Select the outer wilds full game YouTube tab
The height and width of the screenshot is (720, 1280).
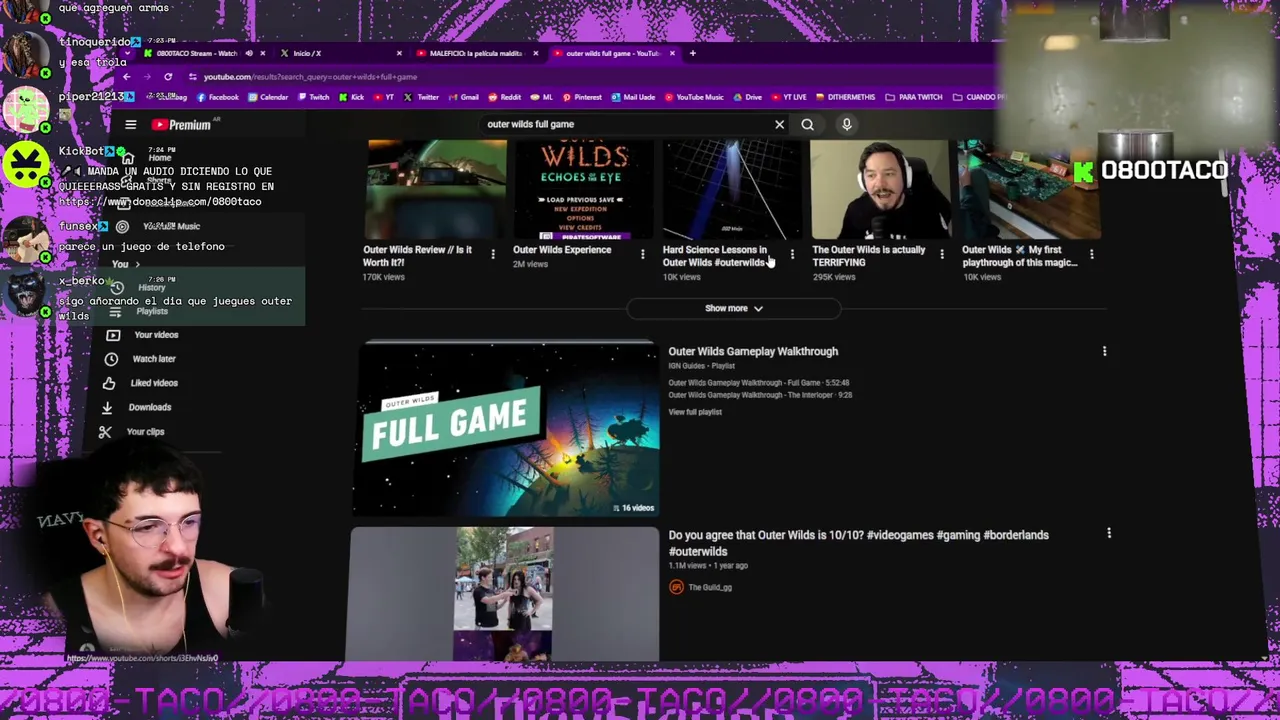click(x=612, y=53)
